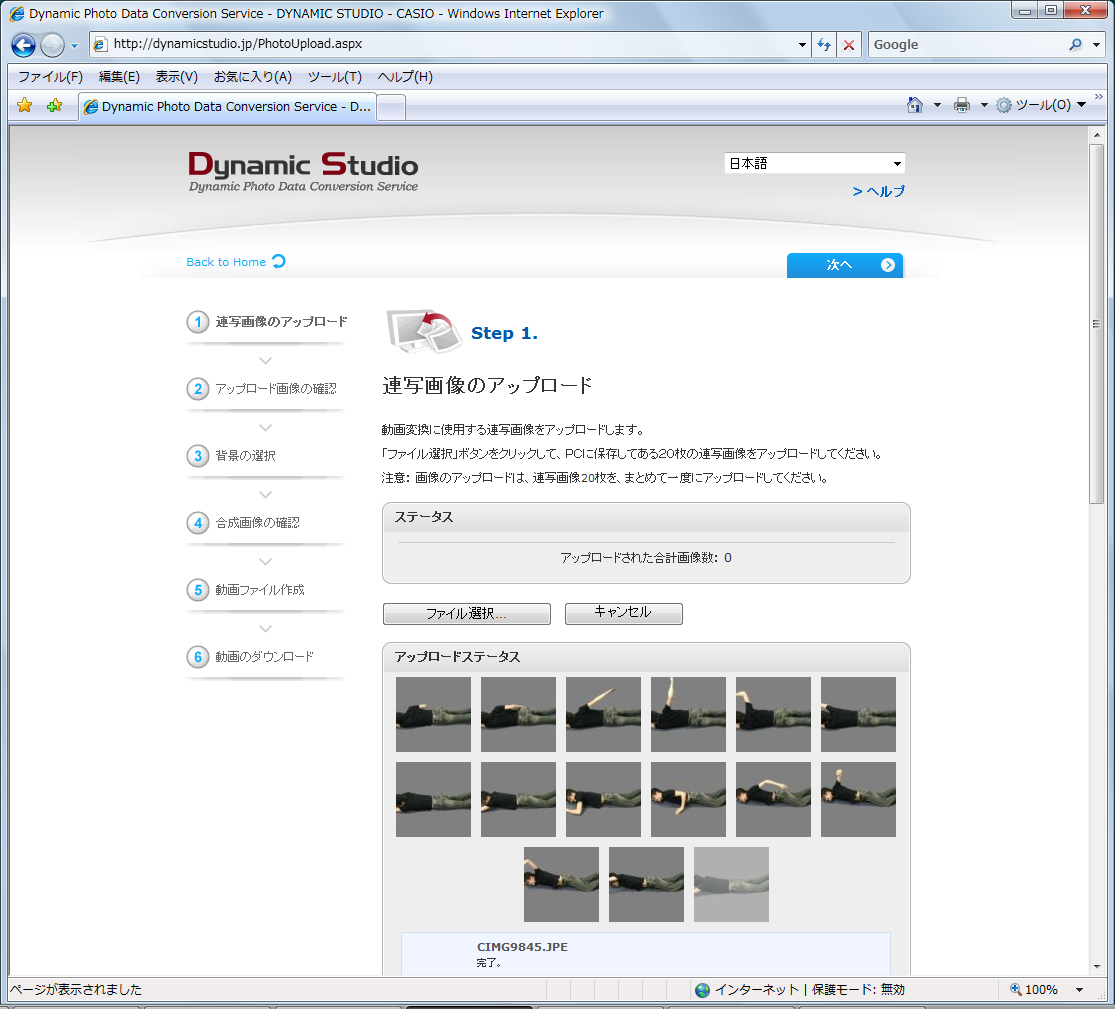The image size is (1115, 1009).
Task: Click the faded final upload thumbnail
Action: coord(730,884)
